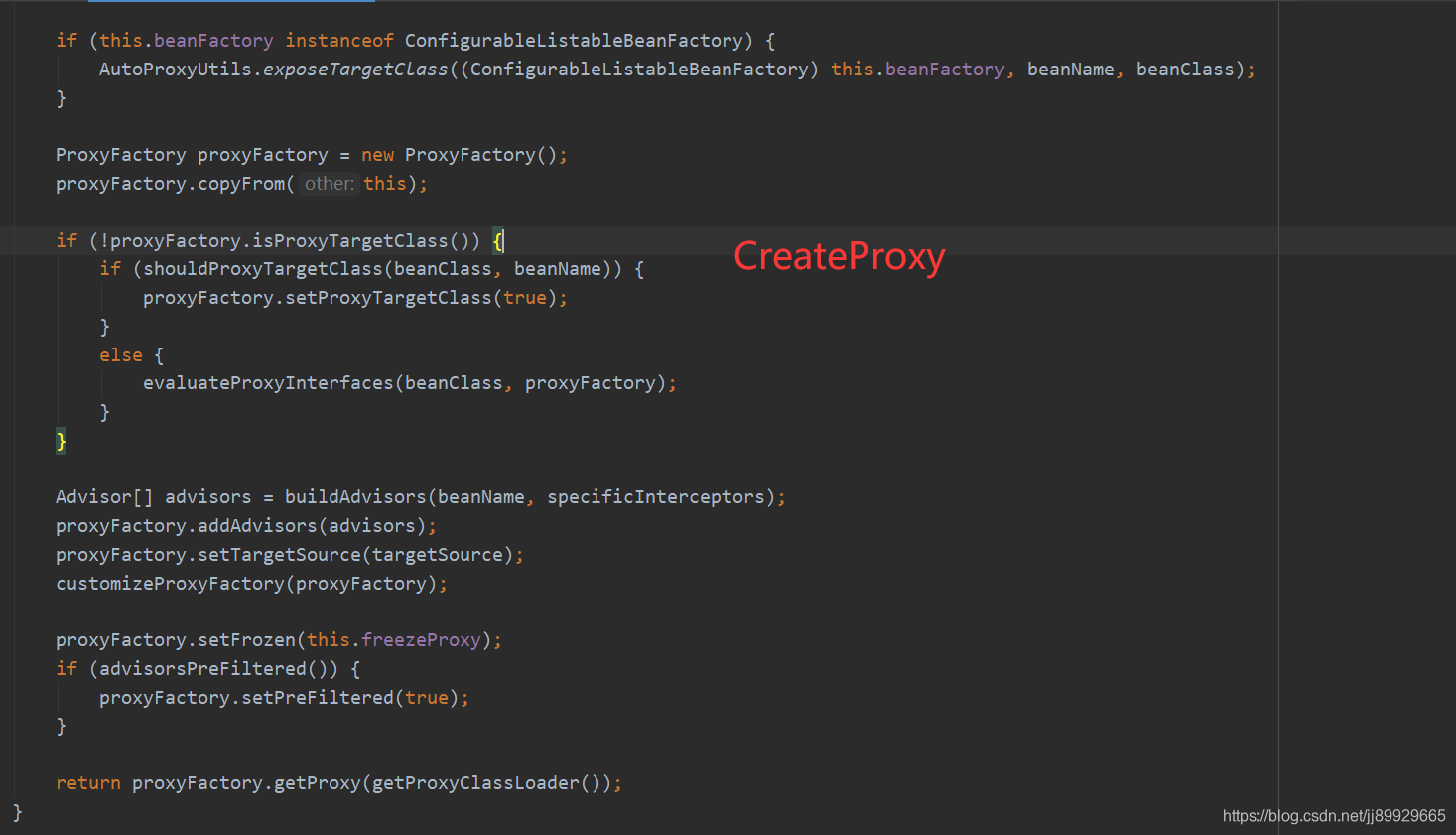
Task: Click specificInterceptors argument
Action: [x=656, y=497]
